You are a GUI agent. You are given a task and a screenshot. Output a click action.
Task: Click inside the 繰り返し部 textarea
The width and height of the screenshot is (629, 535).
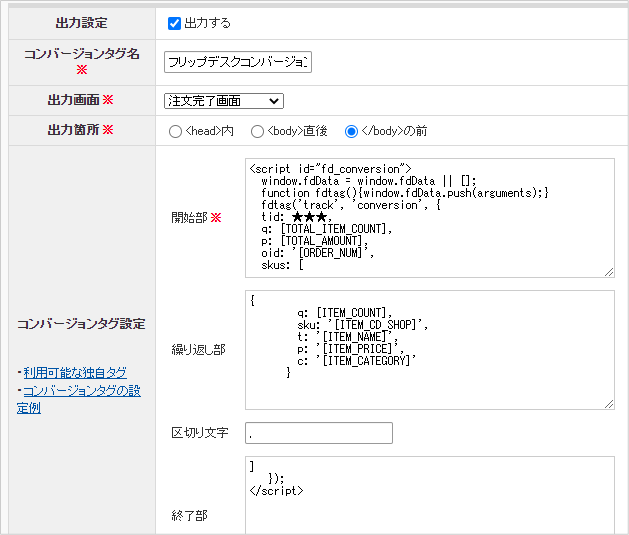[x=430, y=350]
